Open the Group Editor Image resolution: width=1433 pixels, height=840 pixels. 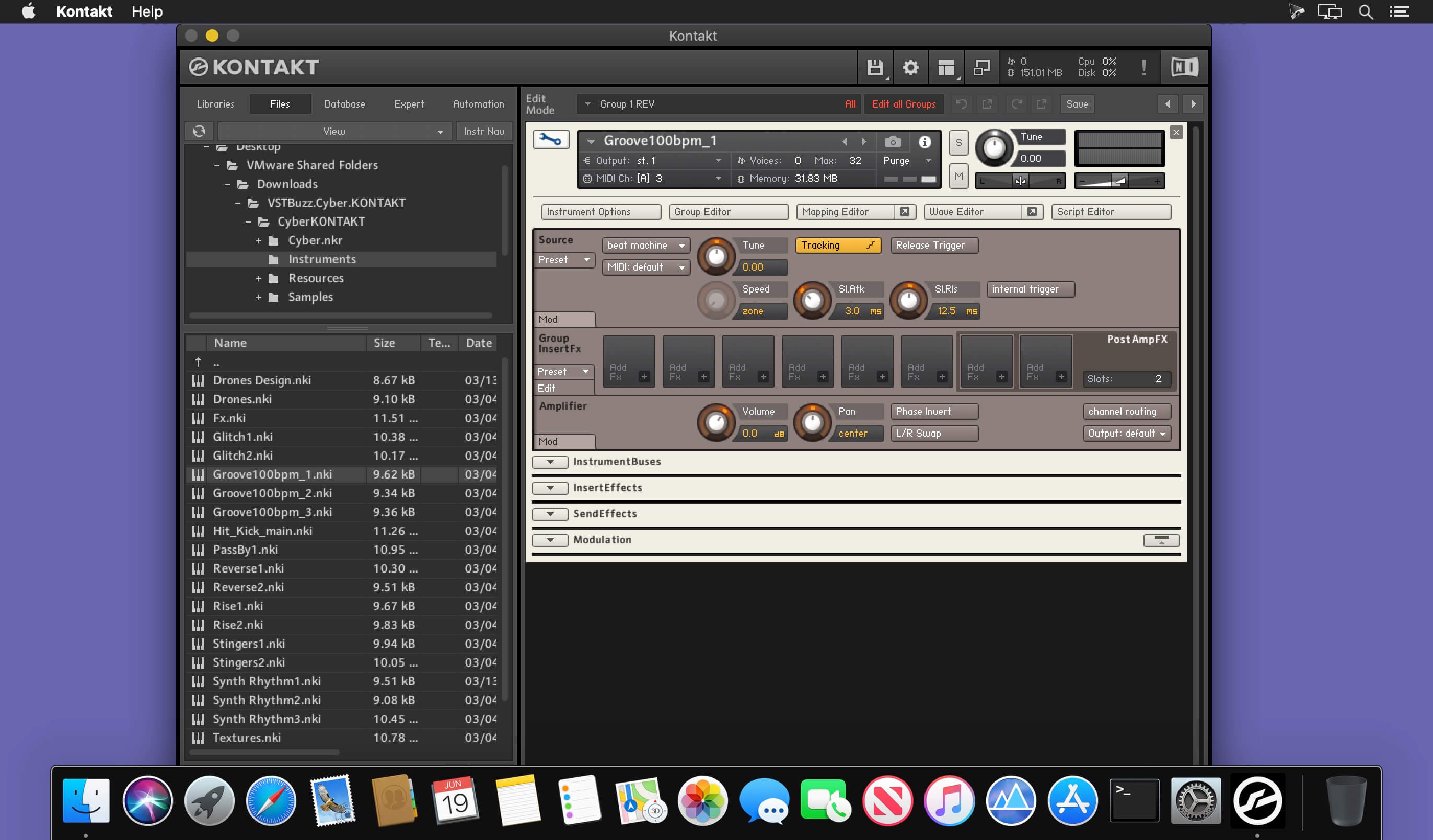(729, 212)
